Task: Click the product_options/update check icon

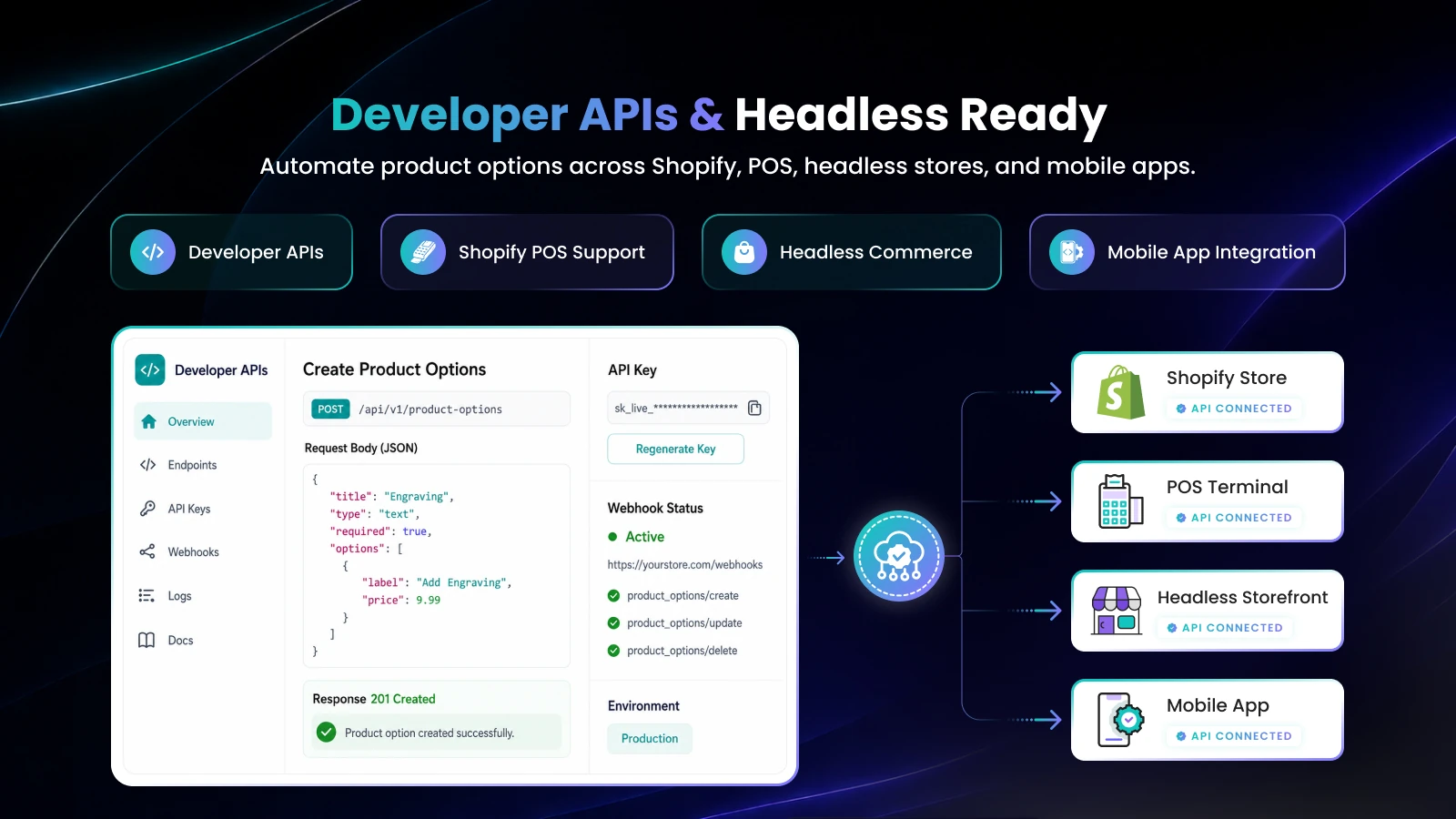Action: [x=613, y=623]
